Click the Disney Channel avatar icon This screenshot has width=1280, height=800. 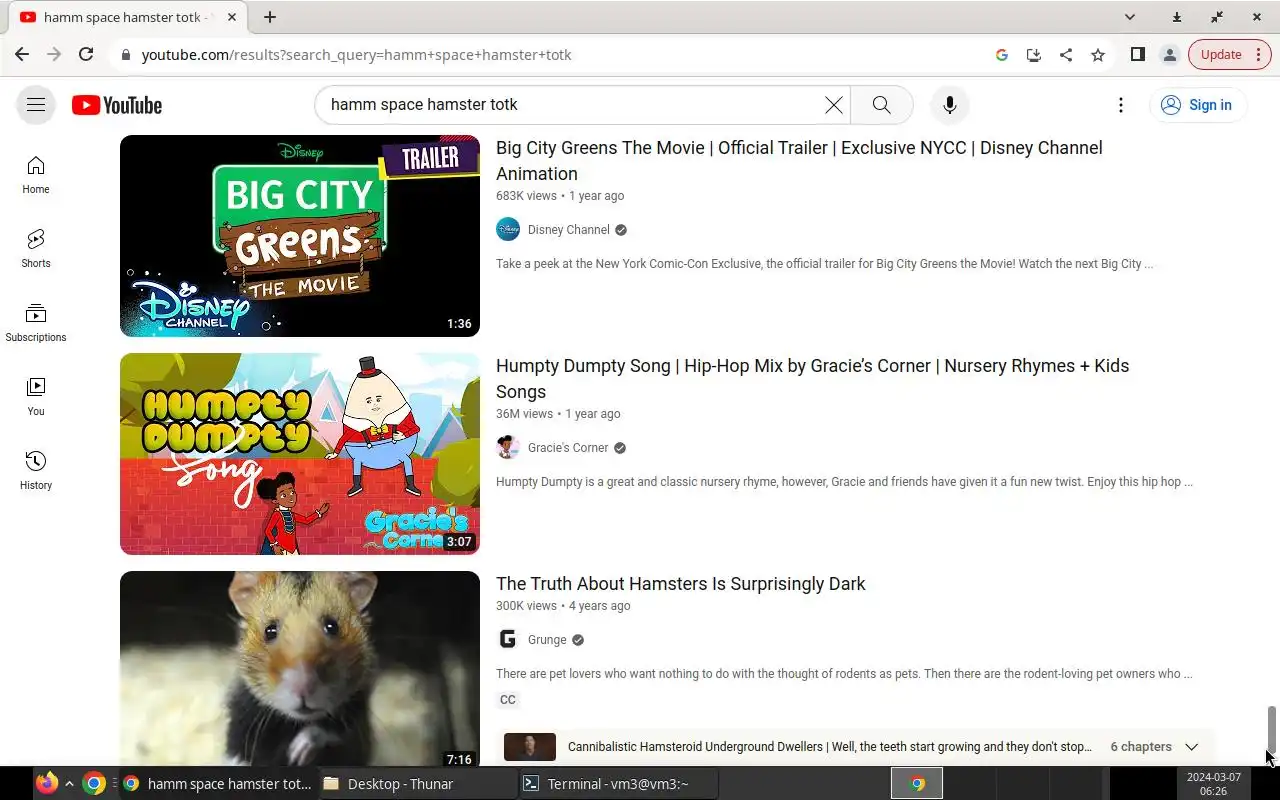[x=508, y=230]
